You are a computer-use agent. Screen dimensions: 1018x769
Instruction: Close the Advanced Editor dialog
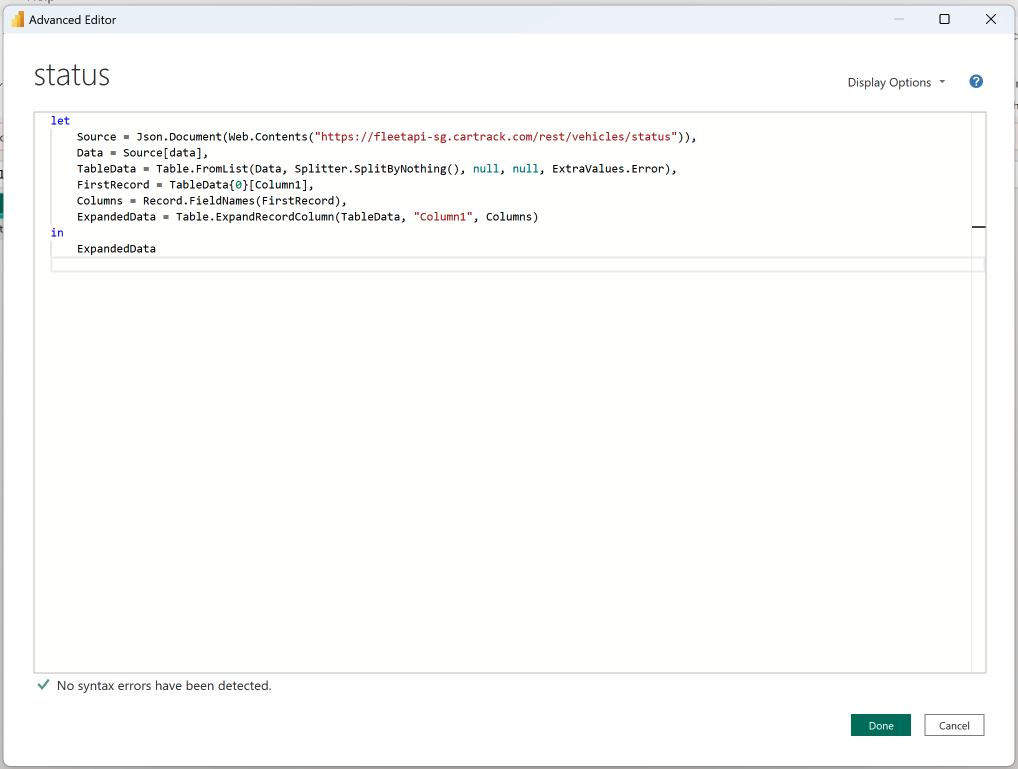991,19
